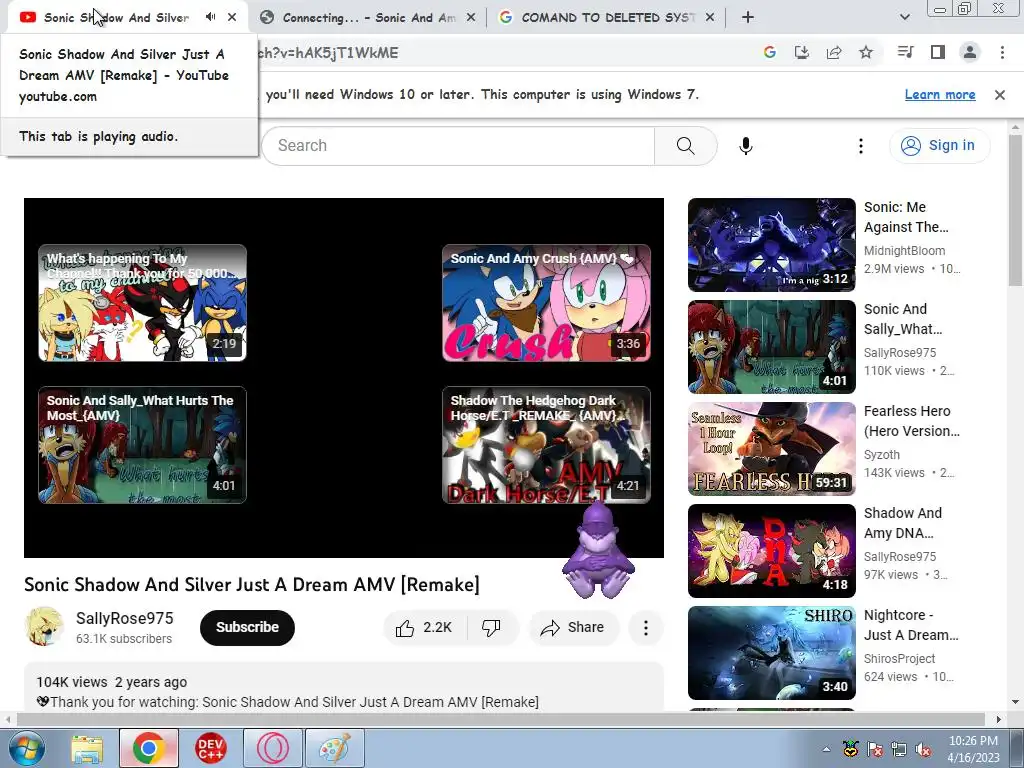The height and width of the screenshot is (768, 1024).
Task: Open Dev-C++ from the taskbar
Action: click(210, 748)
